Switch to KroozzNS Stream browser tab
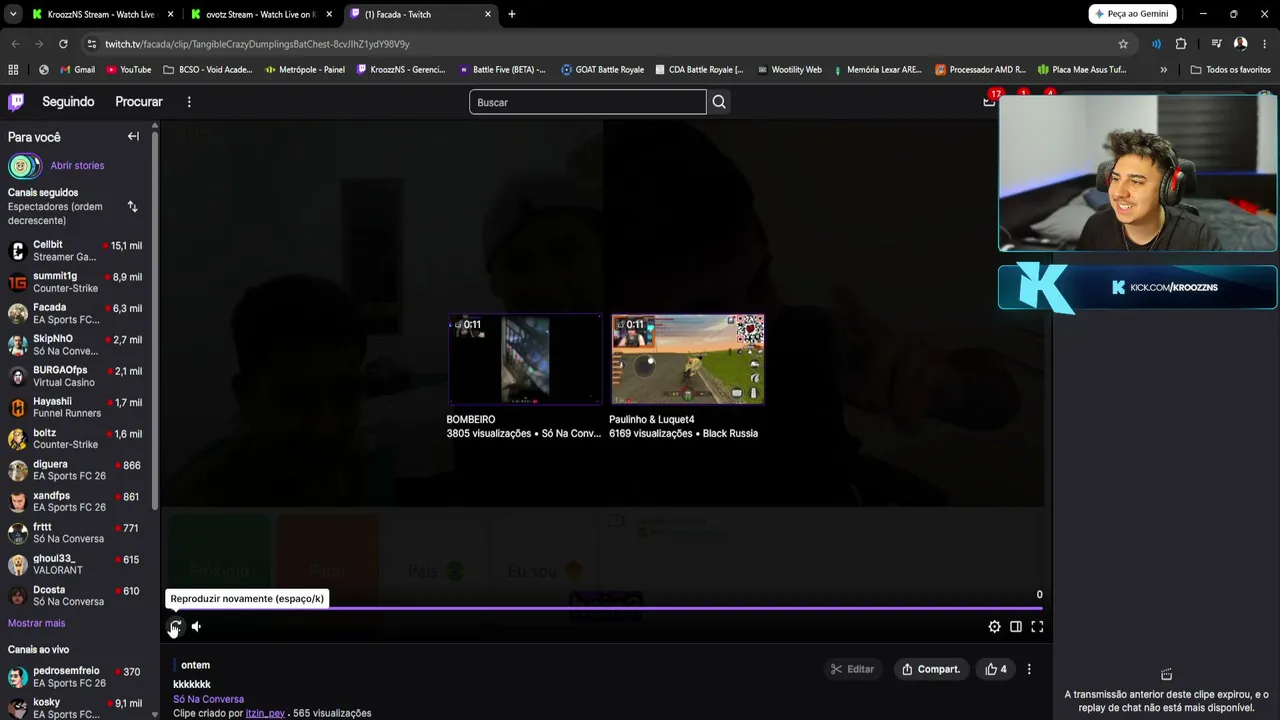The width and height of the screenshot is (1280, 720). pos(101,14)
